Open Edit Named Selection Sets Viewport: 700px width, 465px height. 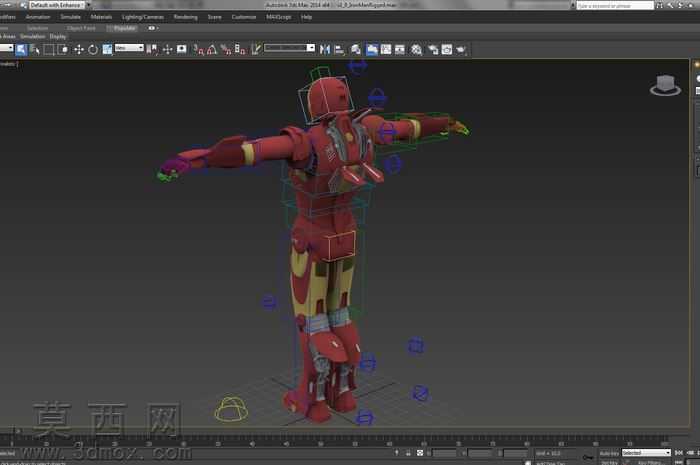[x=256, y=50]
